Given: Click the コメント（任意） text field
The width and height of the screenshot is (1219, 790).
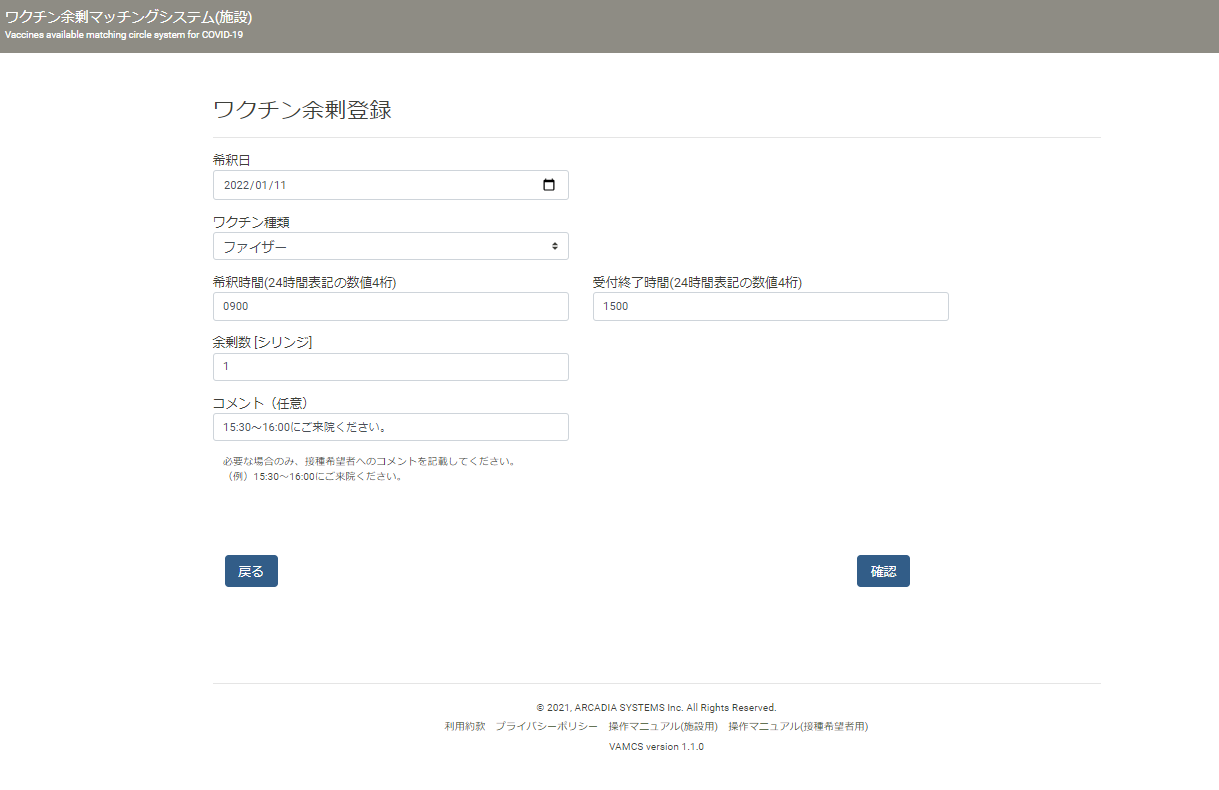Looking at the screenshot, I should [391, 427].
